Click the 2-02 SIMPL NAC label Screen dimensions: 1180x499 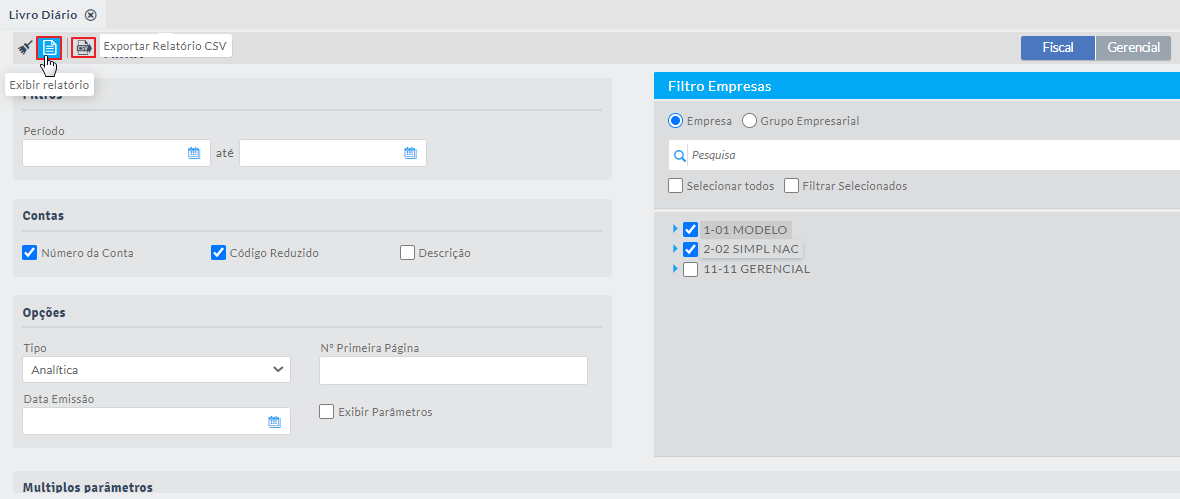click(751, 249)
